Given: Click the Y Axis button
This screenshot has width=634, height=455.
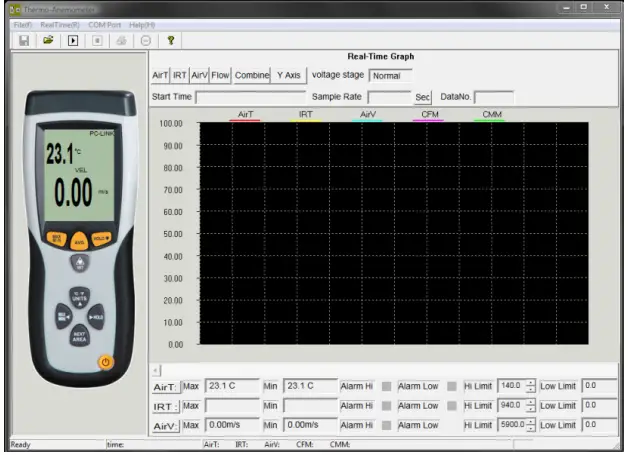Looking at the screenshot, I should pyautogui.click(x=289, y=75).
